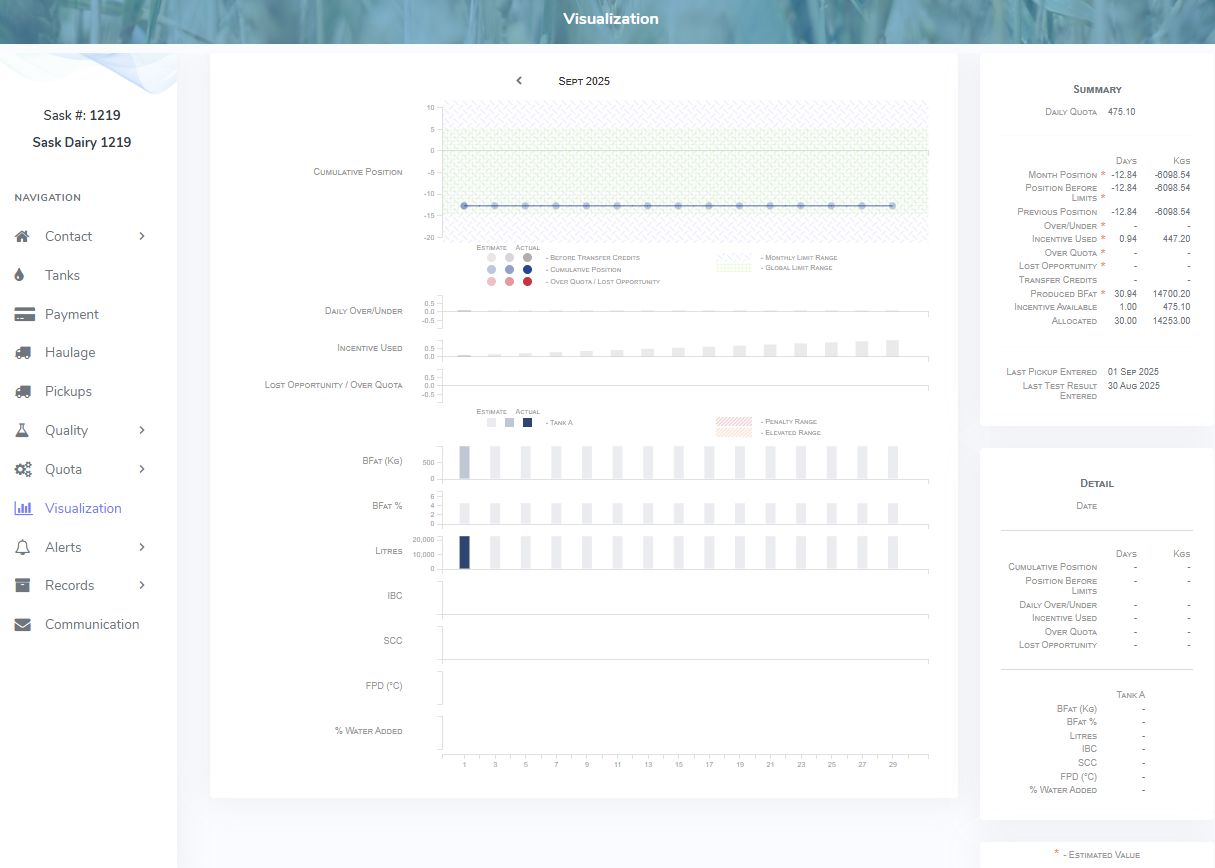The image size is (1215, 868).
Task: Go to previous month with left arrow
Action: tap(519, 81)
